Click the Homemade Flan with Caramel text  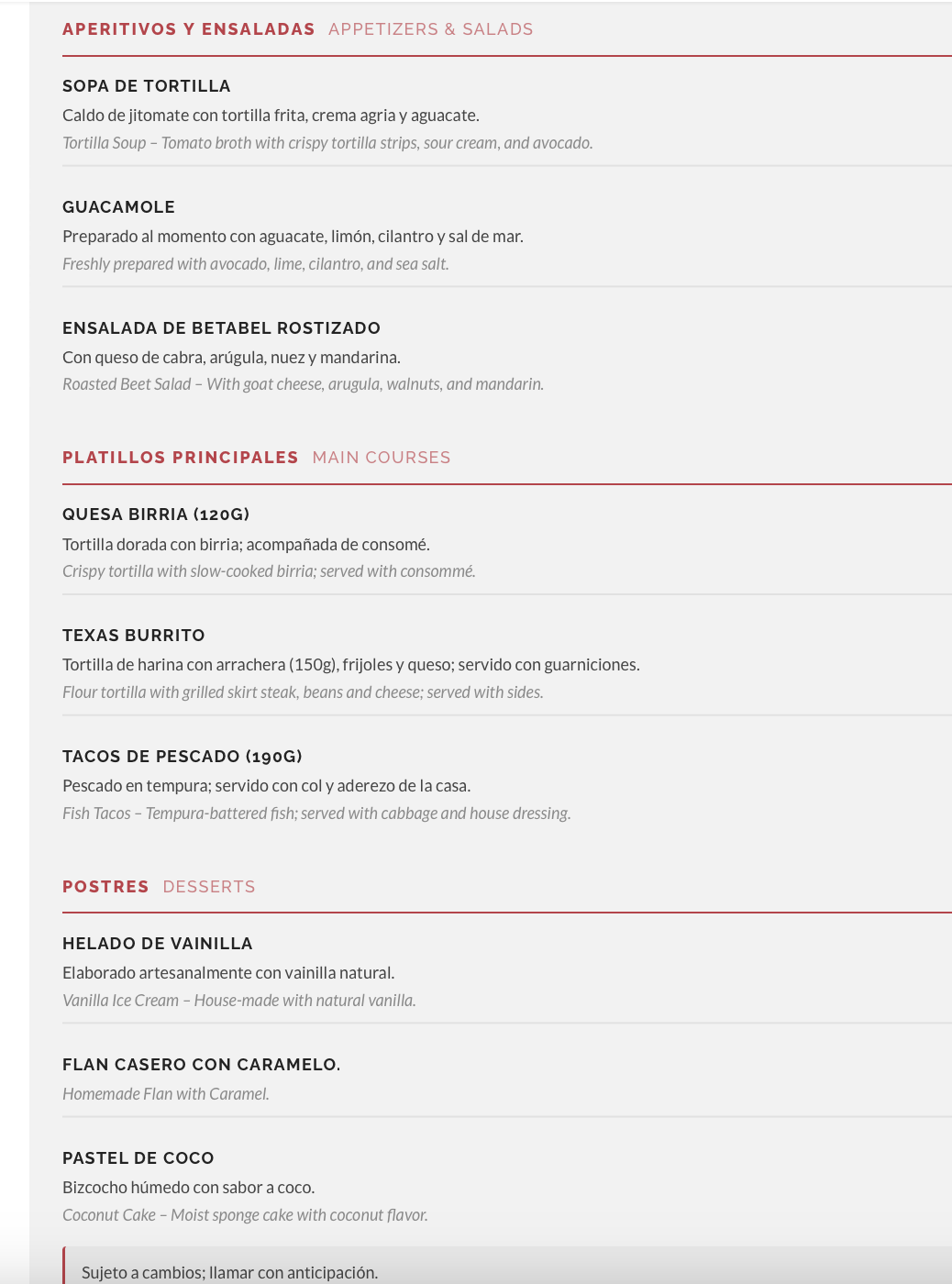[166, 1094]
